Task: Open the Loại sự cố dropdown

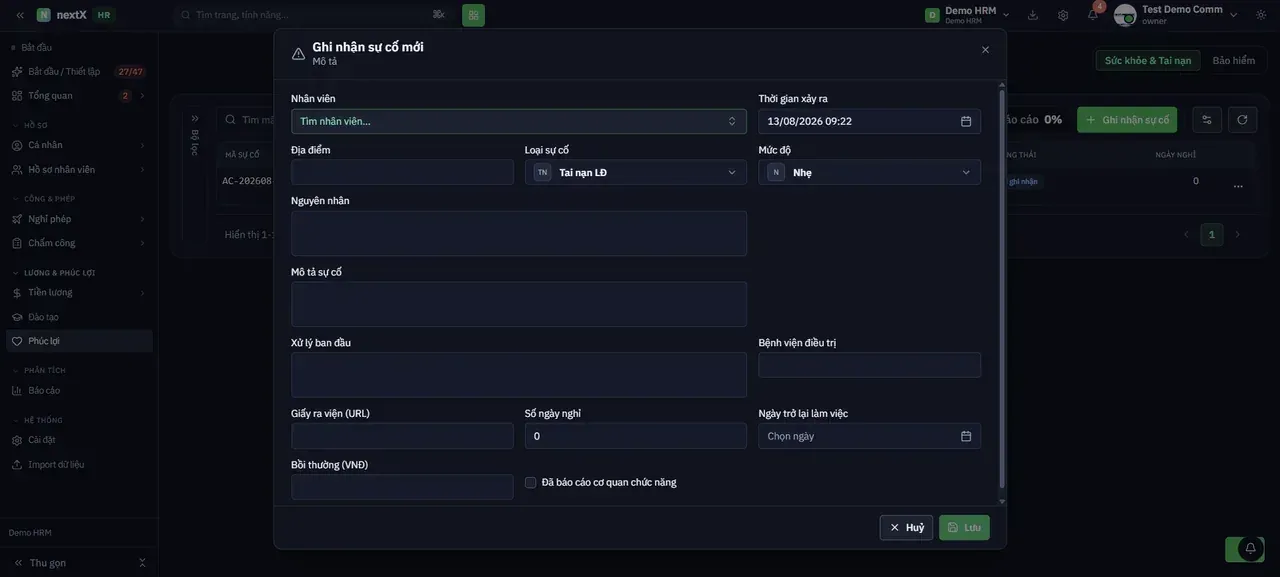Action: 635,172
